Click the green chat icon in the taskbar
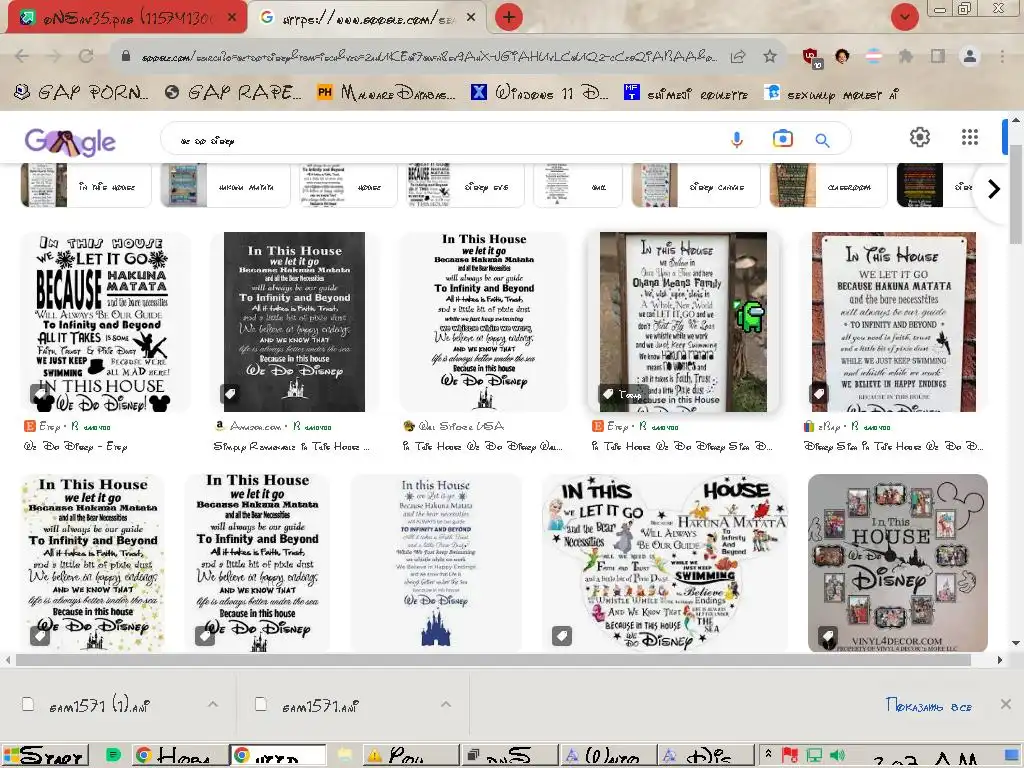Screen dimensions: 1024x768 [113, 756]
